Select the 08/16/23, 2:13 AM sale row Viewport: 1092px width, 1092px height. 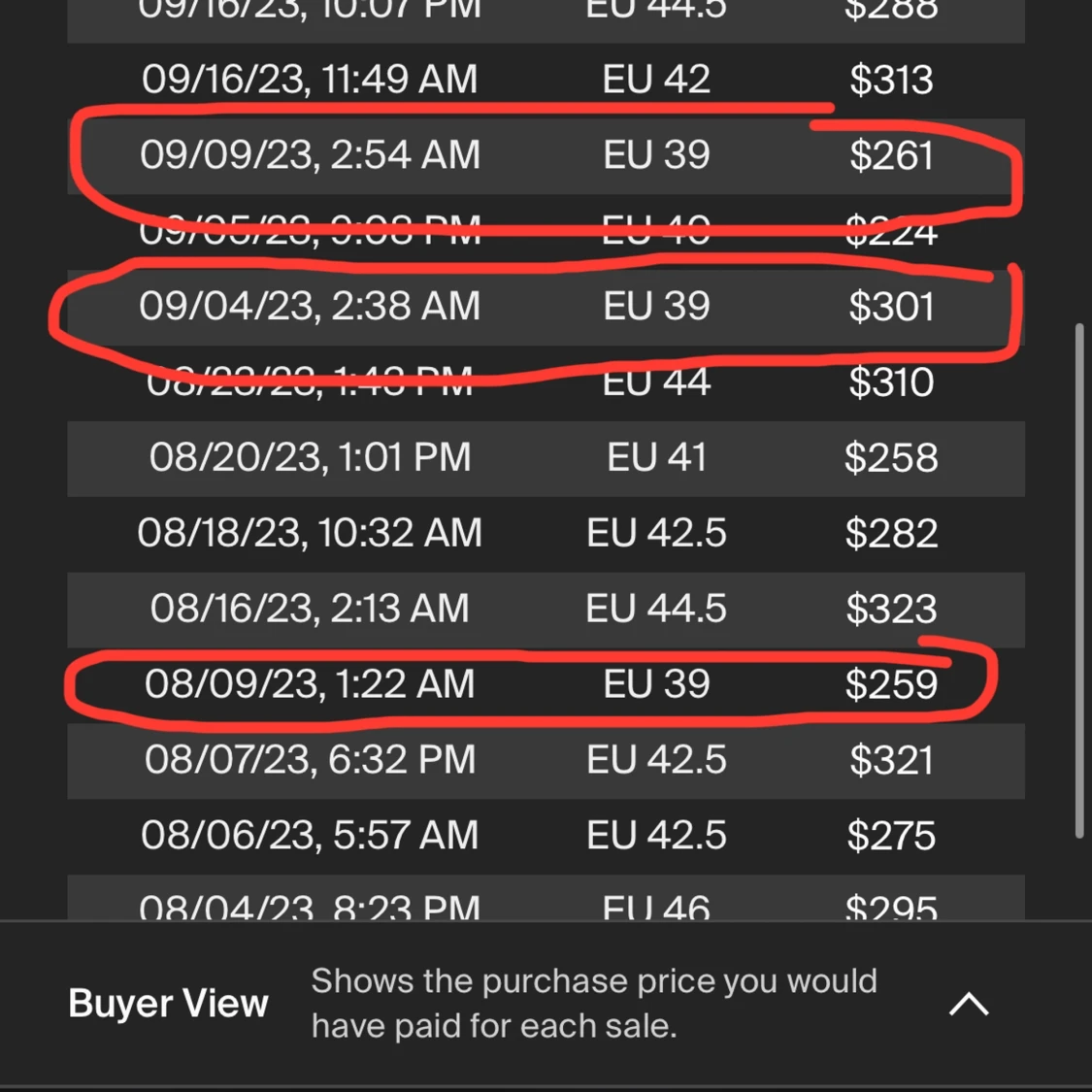546,610
